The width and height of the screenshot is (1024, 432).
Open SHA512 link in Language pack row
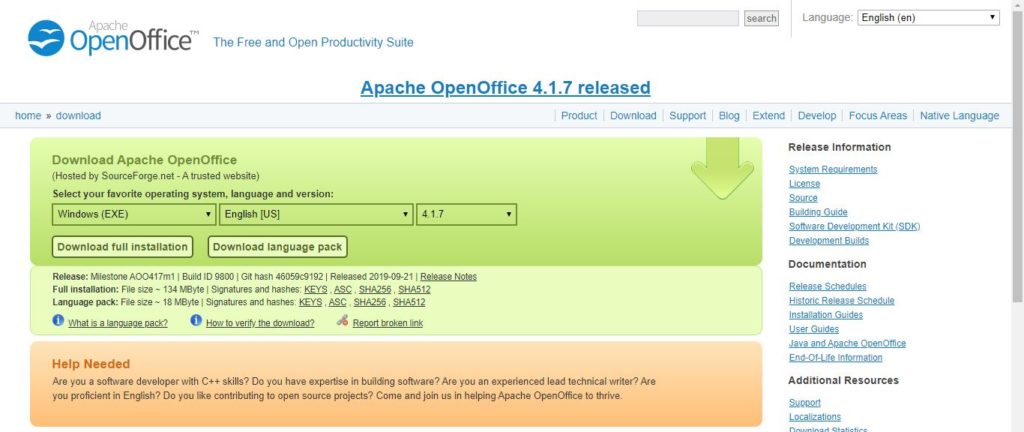coord(409,303)
